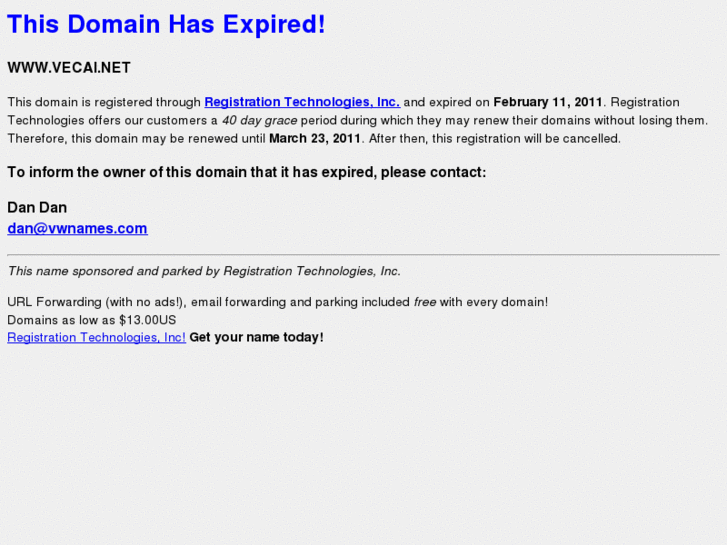
Task: Click the 'email forwarding and parking included' text
Action: pos(300,301)
